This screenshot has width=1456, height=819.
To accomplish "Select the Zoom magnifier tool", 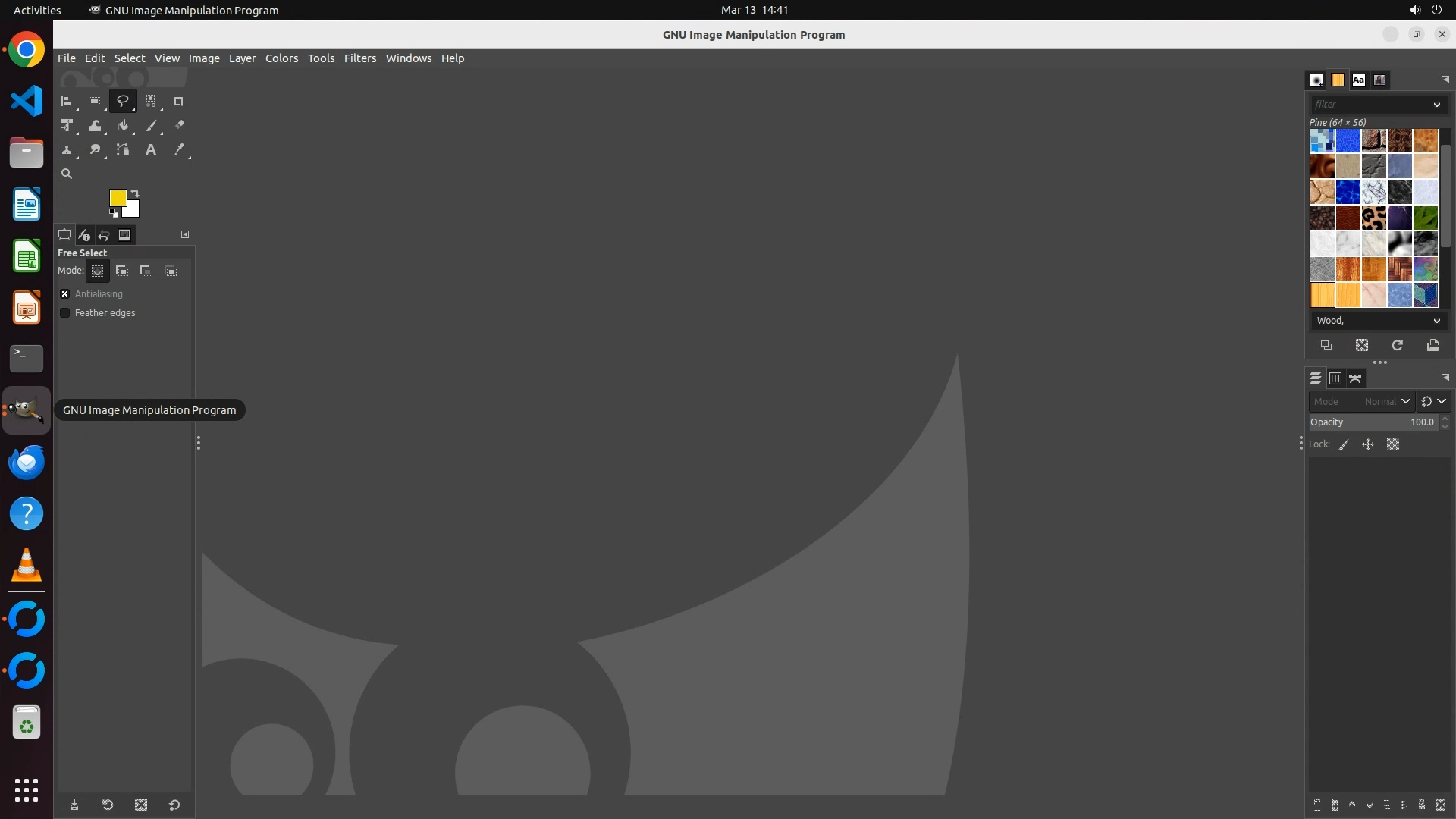I will pos(67,174).
